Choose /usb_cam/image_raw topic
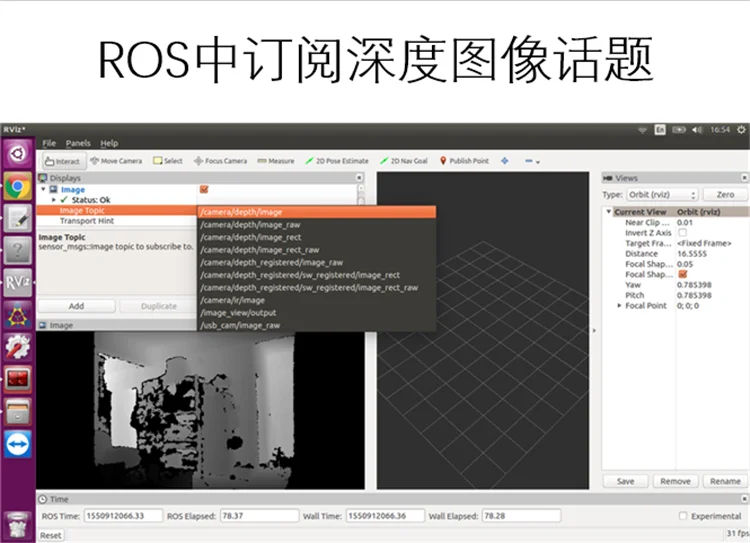Viewport: 750px width, 543px height. [x=317, y=325]
